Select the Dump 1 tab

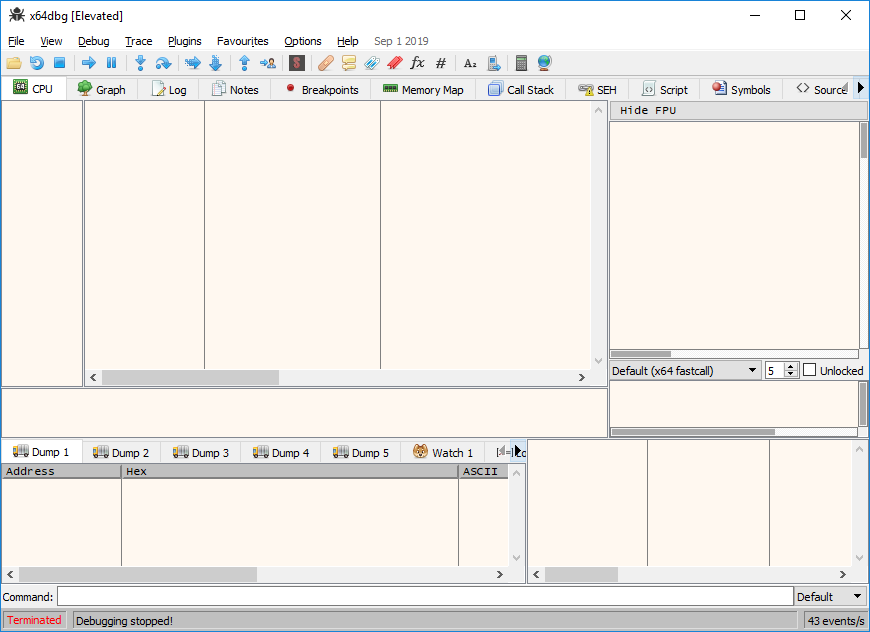point(42,452)
